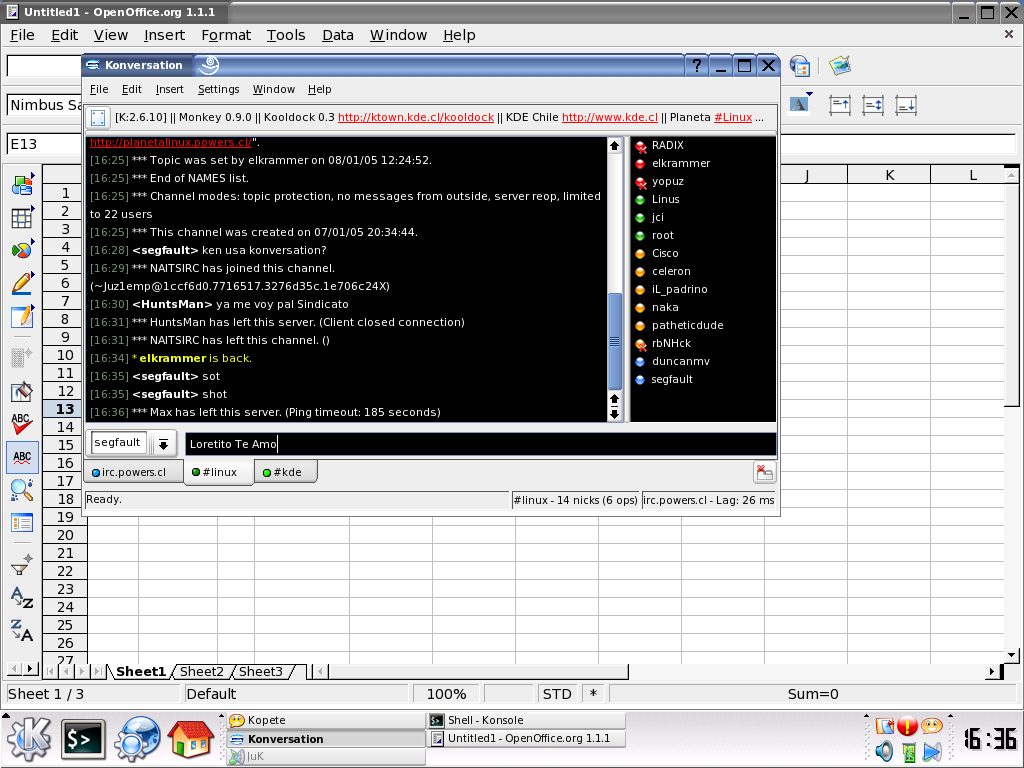This screenshot has width=1024, height=768.
Task: Click the topic edit button beside channel topic
Action: click(x=98, y=118)
